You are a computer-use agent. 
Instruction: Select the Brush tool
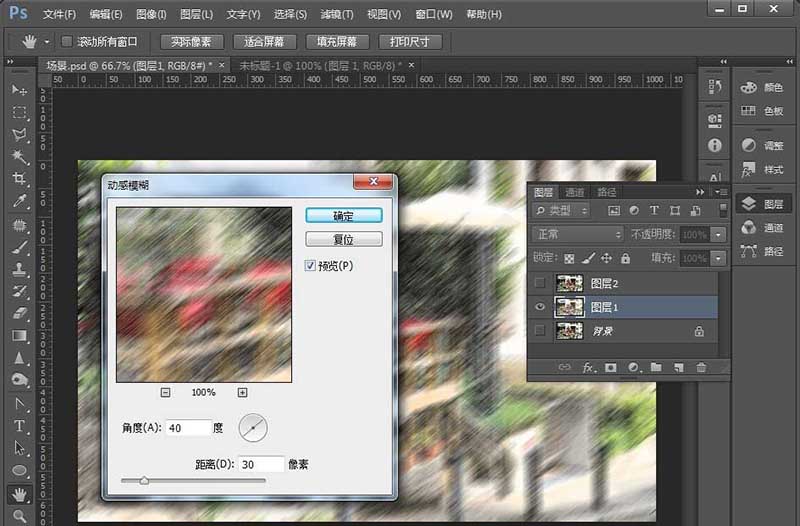[x=19, y=247]
